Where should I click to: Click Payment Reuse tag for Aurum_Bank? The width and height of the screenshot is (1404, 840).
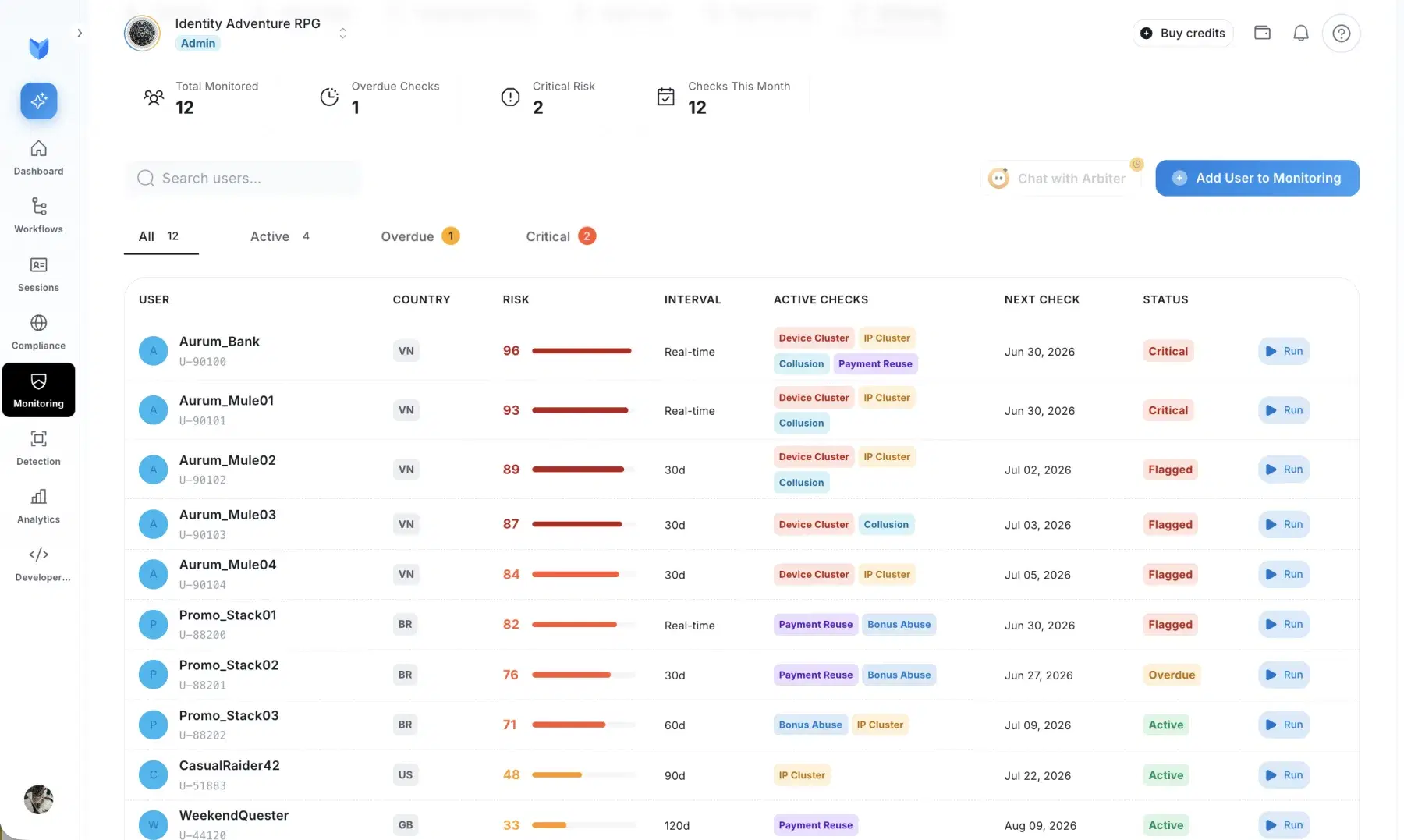tap(875, 364)
